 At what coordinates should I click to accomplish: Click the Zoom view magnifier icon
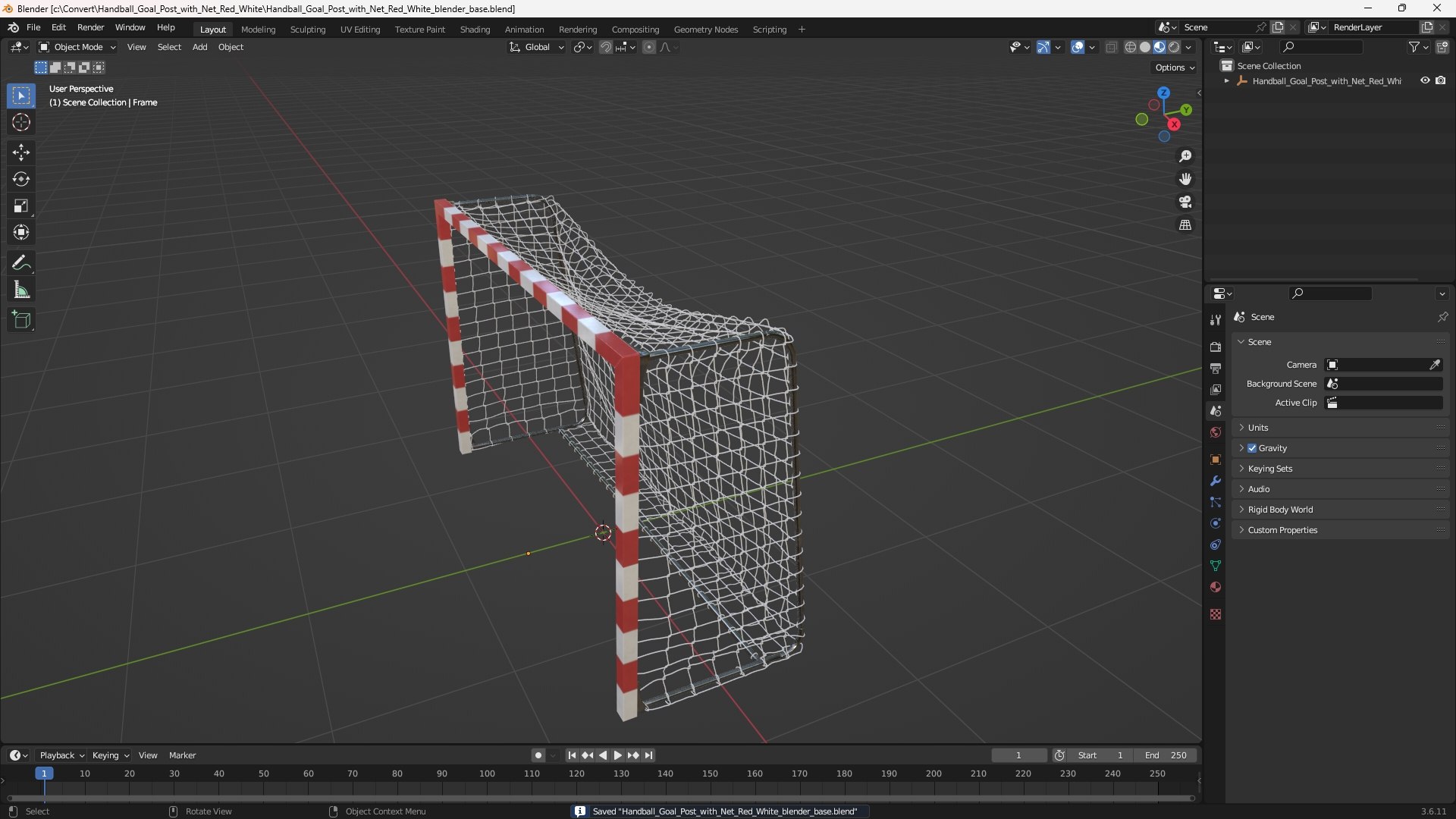click(x=1185, y=156)
